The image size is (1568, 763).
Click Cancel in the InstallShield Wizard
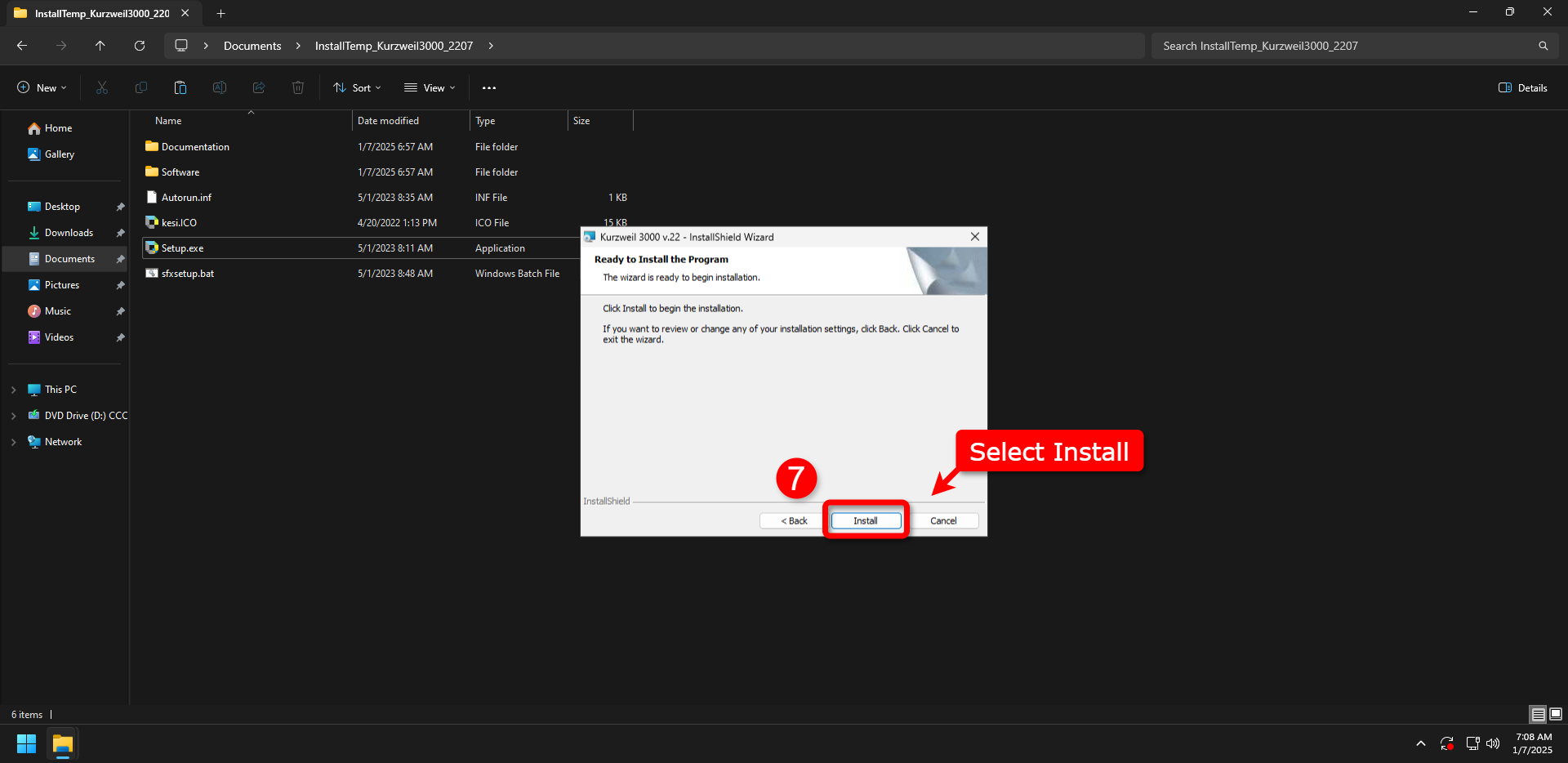[x=943, y=520]
